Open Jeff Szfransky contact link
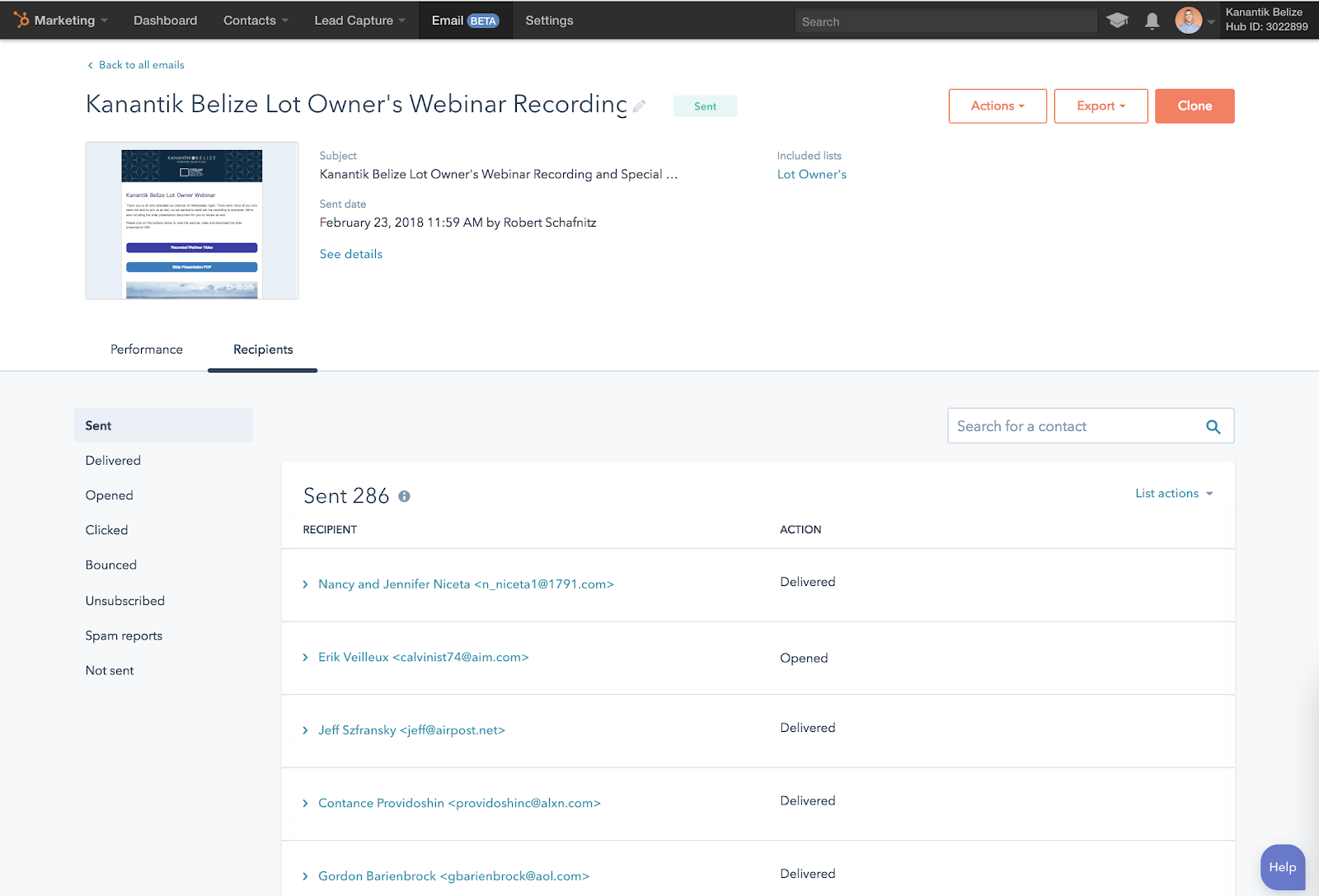The image size is (1319, 896). (411, 730)
